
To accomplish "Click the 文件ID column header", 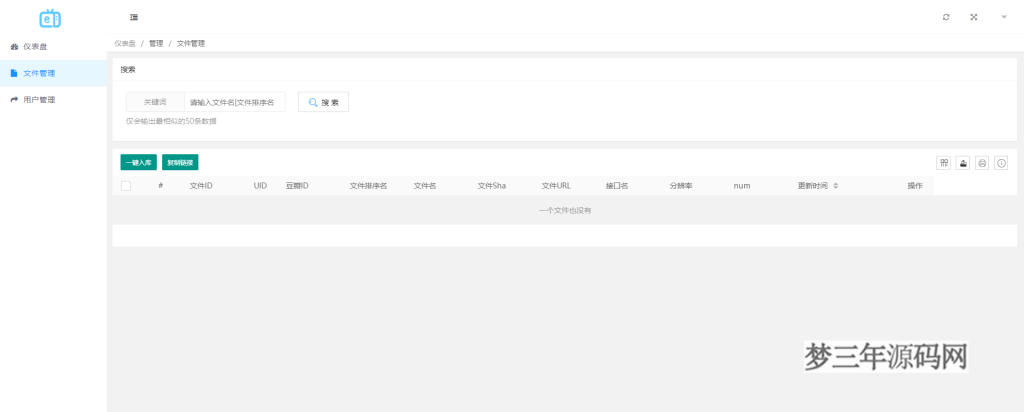I will 201,186.
